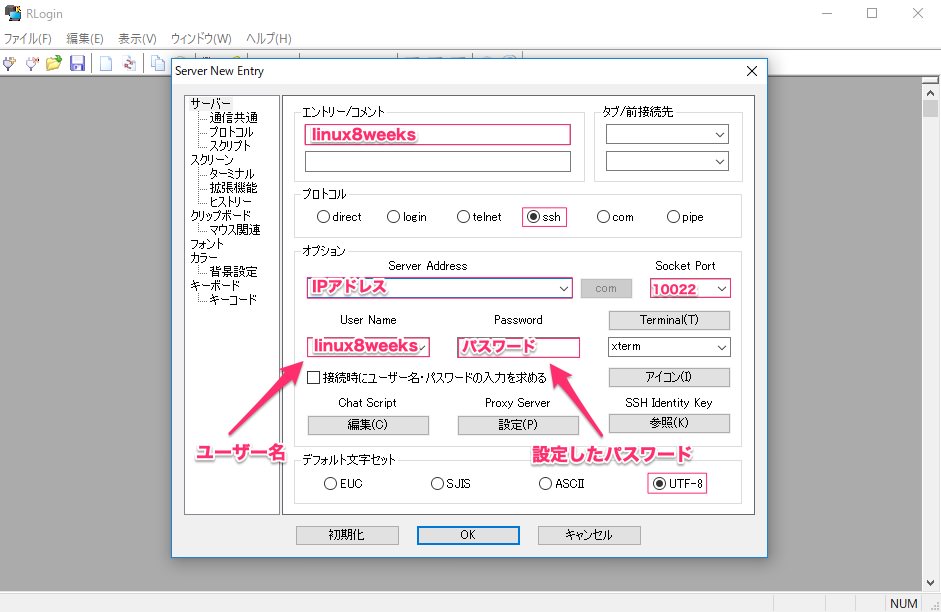Click the new connection plug icon
Image resolution: width=941 pixels, height=612 pixels.
[x=9, y=63]
